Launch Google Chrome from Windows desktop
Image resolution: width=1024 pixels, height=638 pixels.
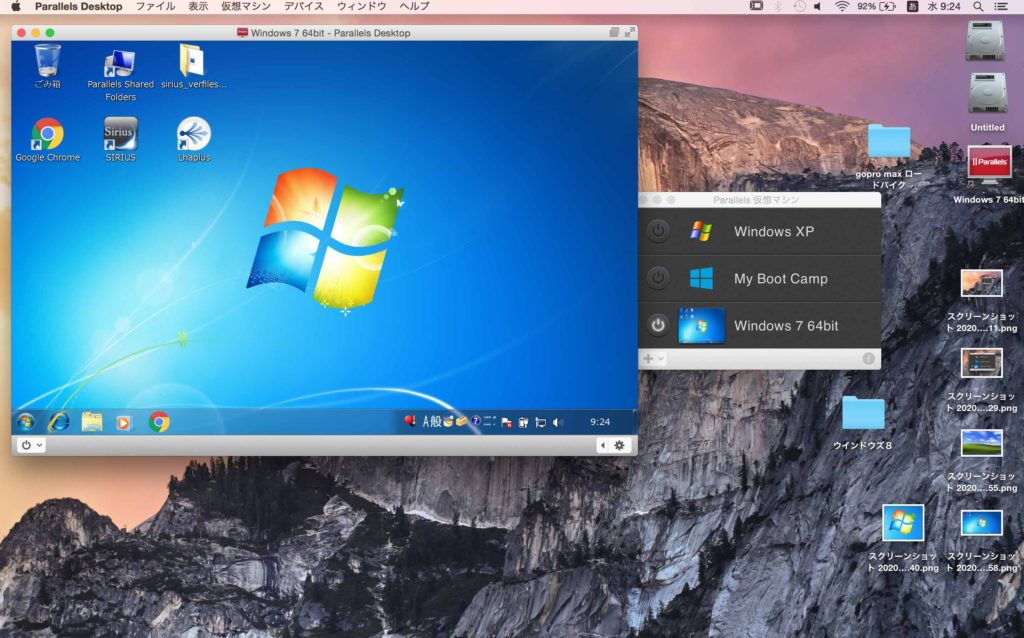point(47,134)
